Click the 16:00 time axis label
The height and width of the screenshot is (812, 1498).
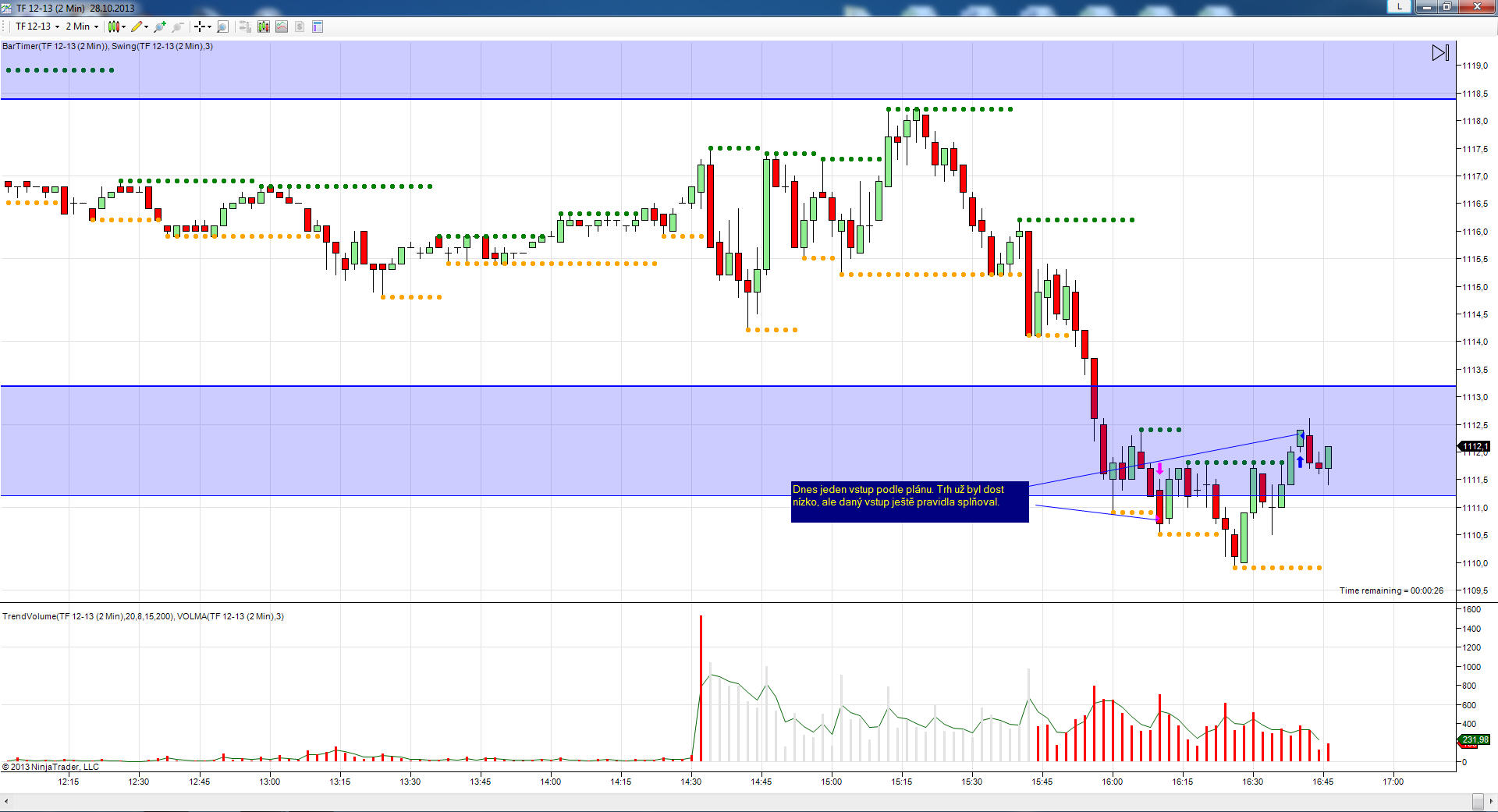point(1113,782)
